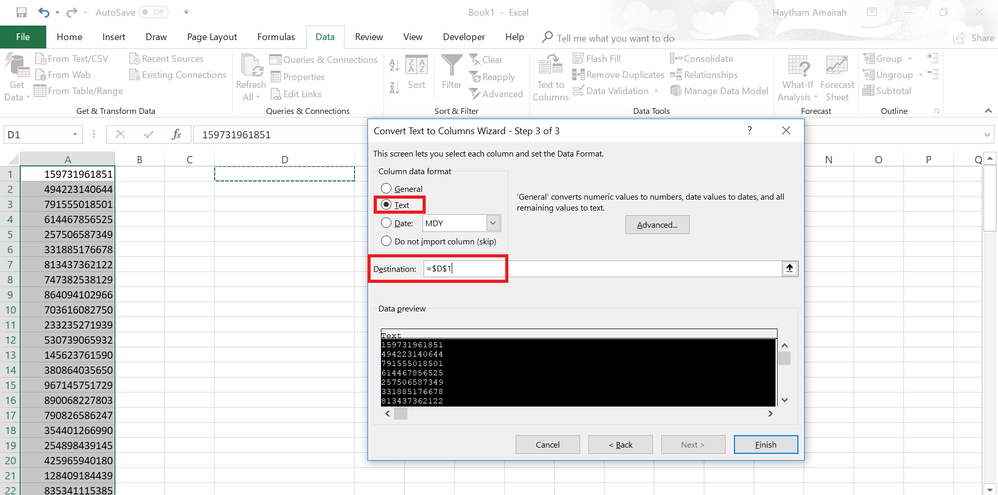Click the Share button

pos(974,38)
